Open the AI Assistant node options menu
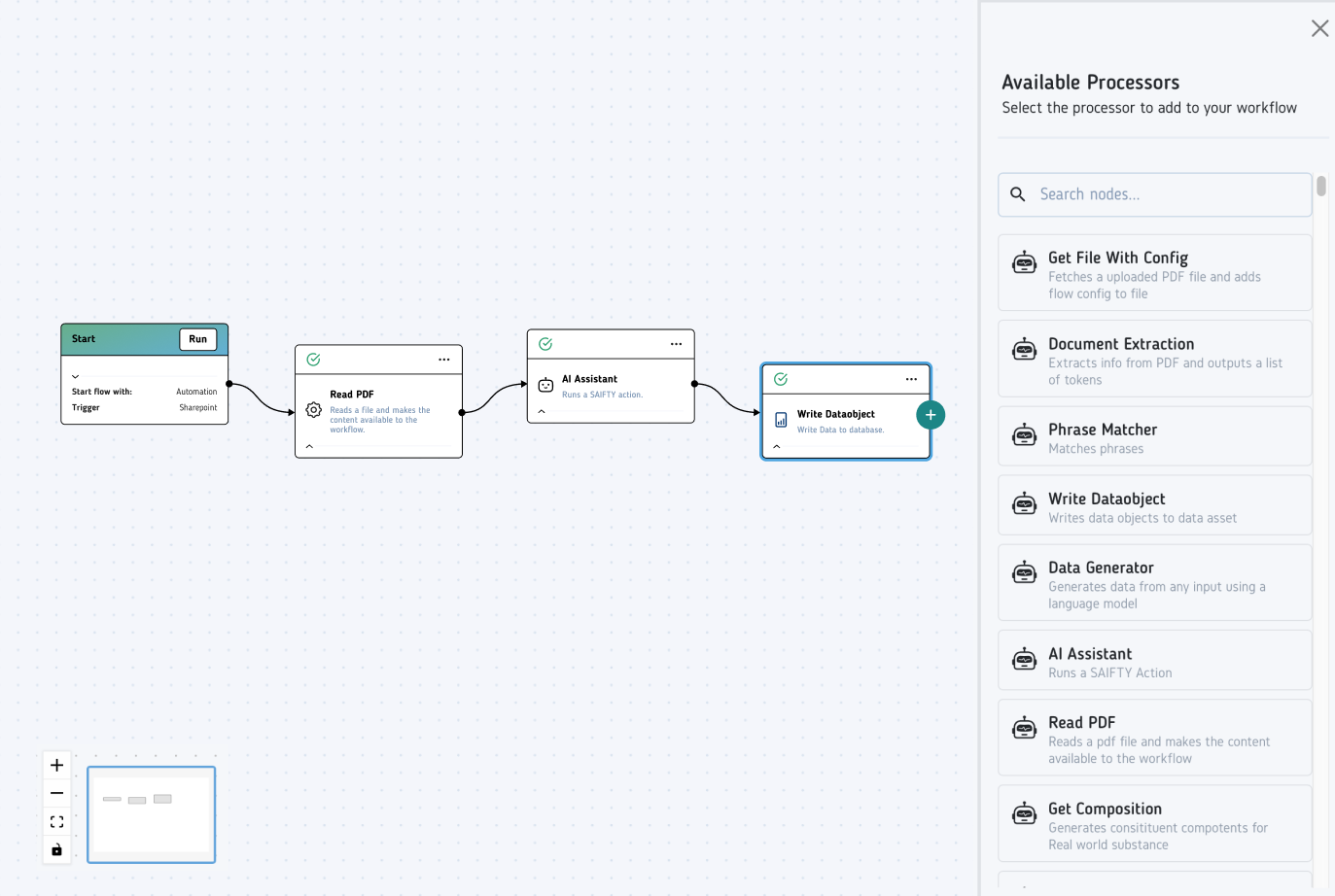The width and height of the screenshot is (1335, 896). point(677,344)
